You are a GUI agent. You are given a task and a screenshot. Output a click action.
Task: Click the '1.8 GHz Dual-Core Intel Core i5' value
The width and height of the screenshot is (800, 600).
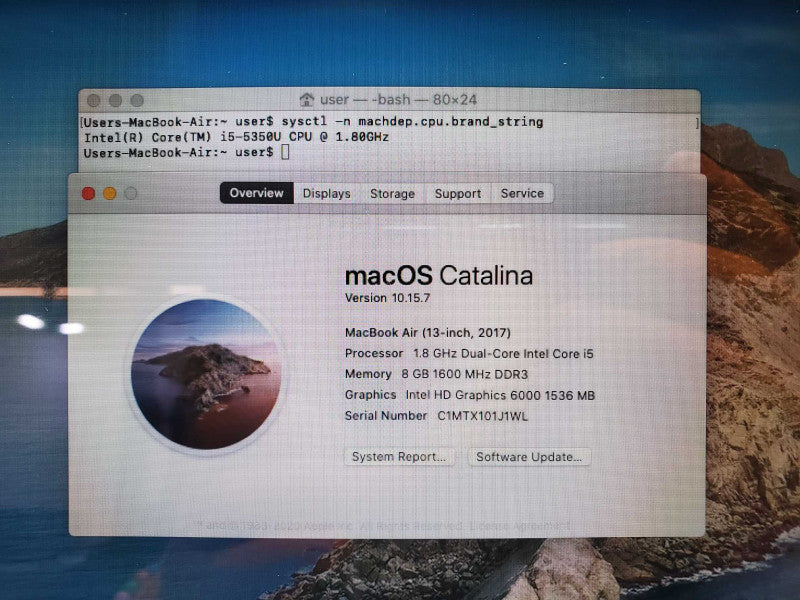503,354
